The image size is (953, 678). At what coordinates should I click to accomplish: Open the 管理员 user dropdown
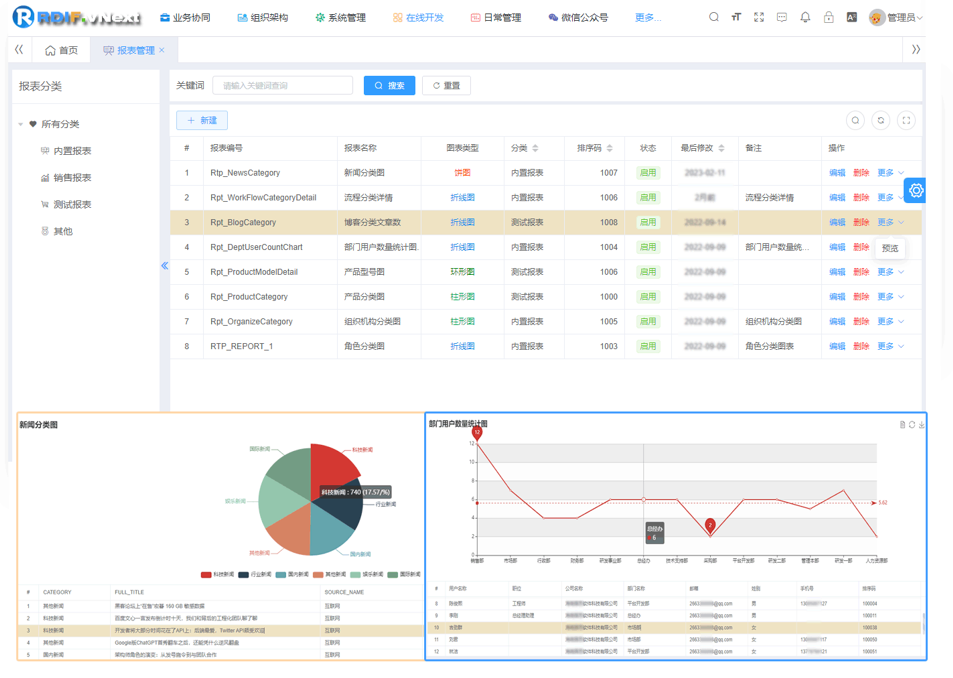905,18
